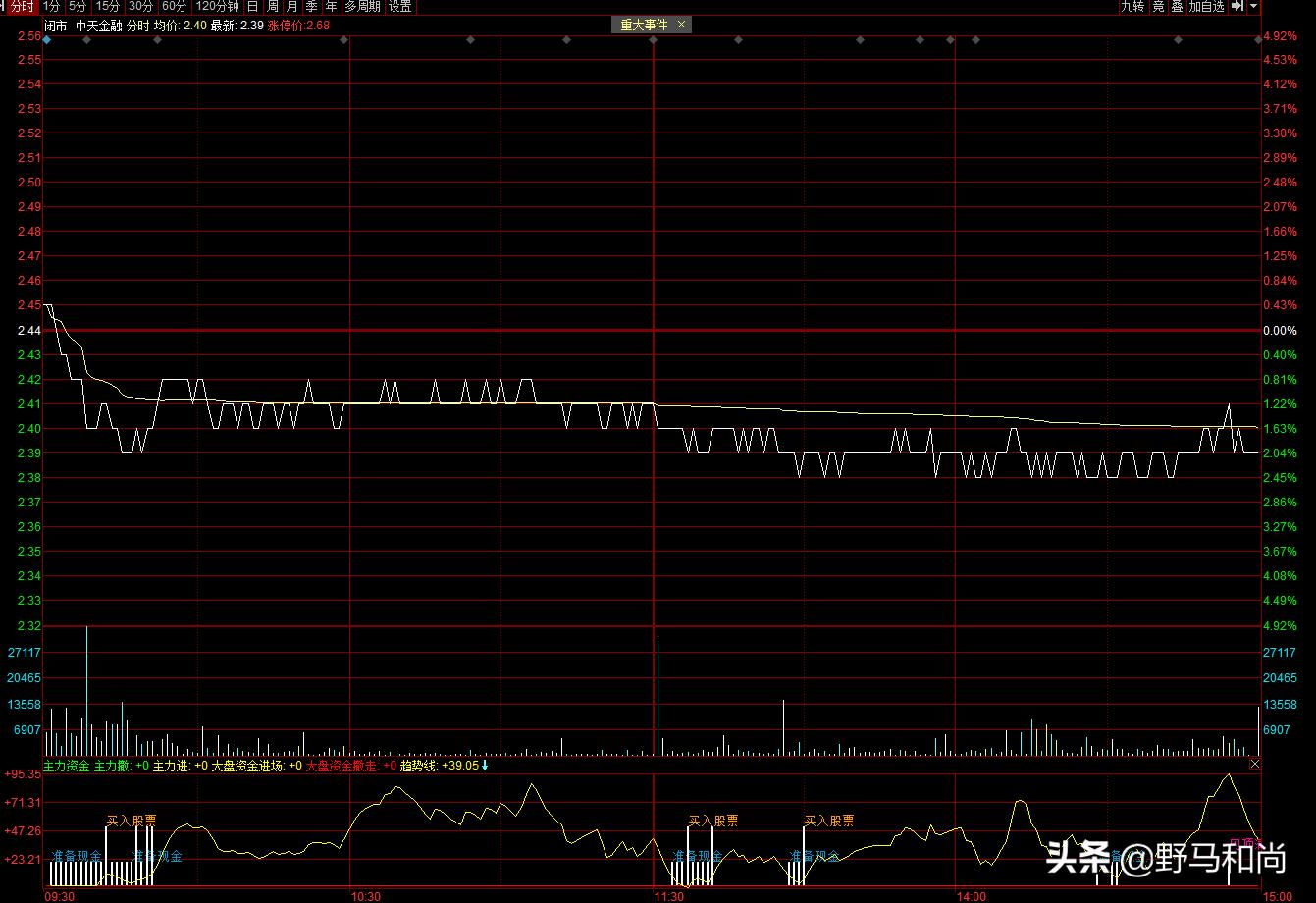1316x903 pixels.
Task: Click the 主力撤: +0 readout
Action: [x=122, y=766]
